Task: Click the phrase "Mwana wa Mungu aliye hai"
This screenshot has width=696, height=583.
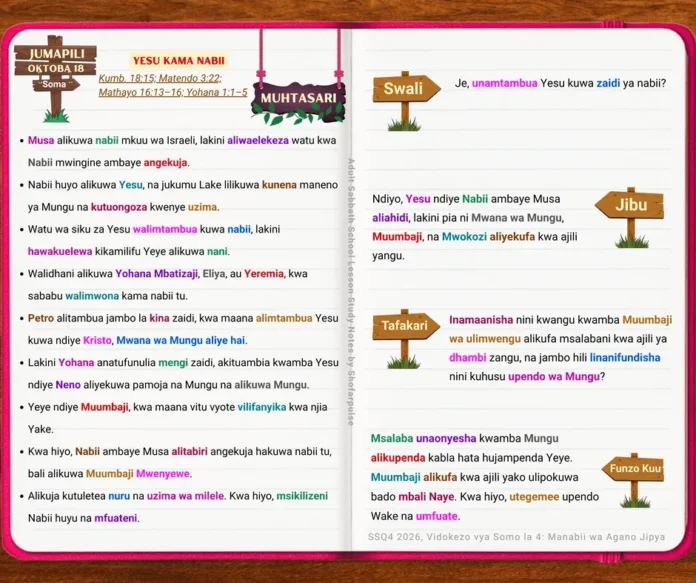Action: pos(181,340)
